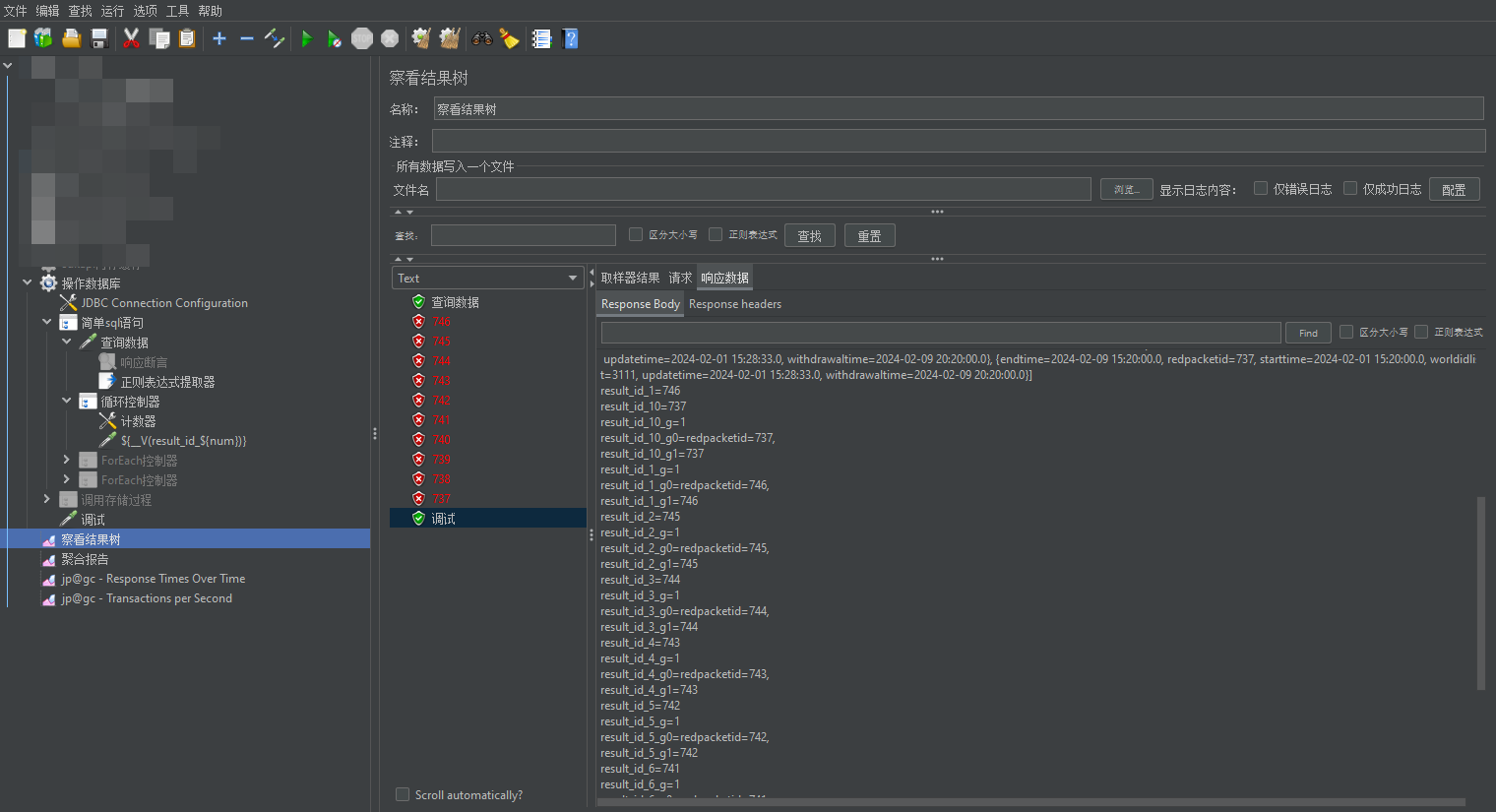Click the cut scissors icon

[131, 38]
